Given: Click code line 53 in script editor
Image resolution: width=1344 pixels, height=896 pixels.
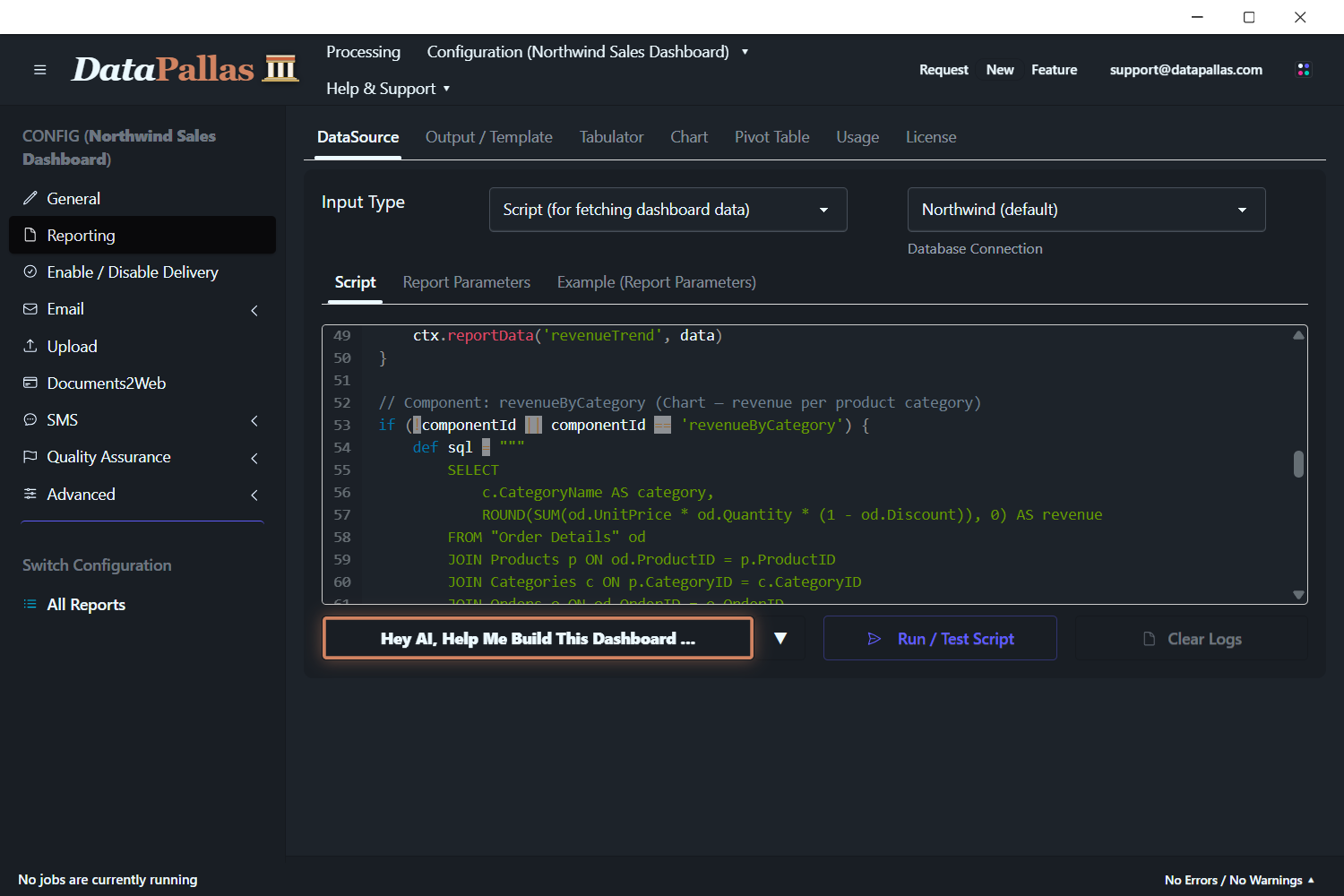Looking at the screenshot, I should tap(624, 425).
